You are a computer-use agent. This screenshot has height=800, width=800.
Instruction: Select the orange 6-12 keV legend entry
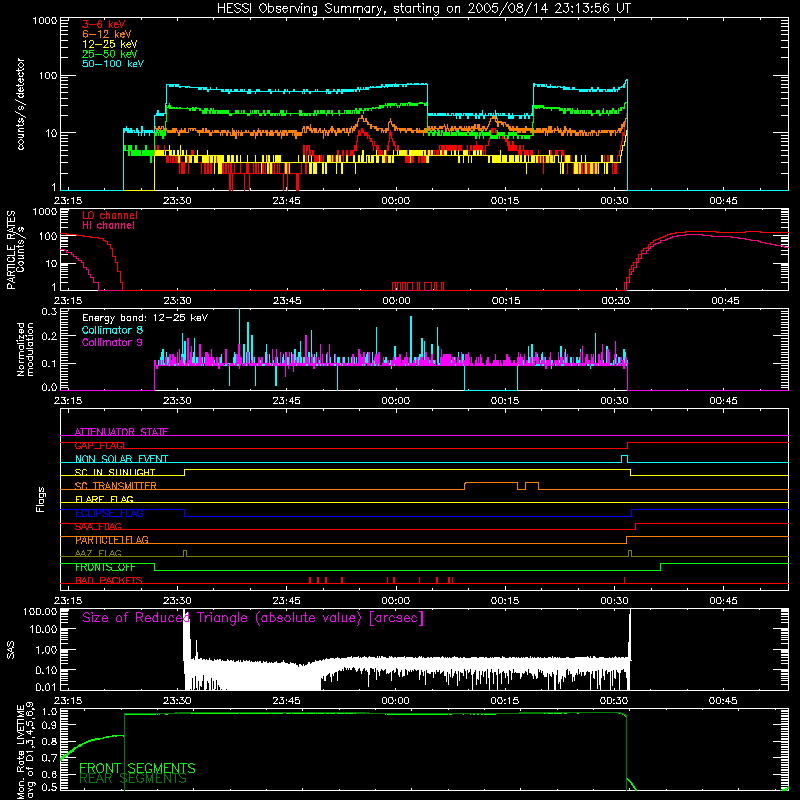click(107, 34)
